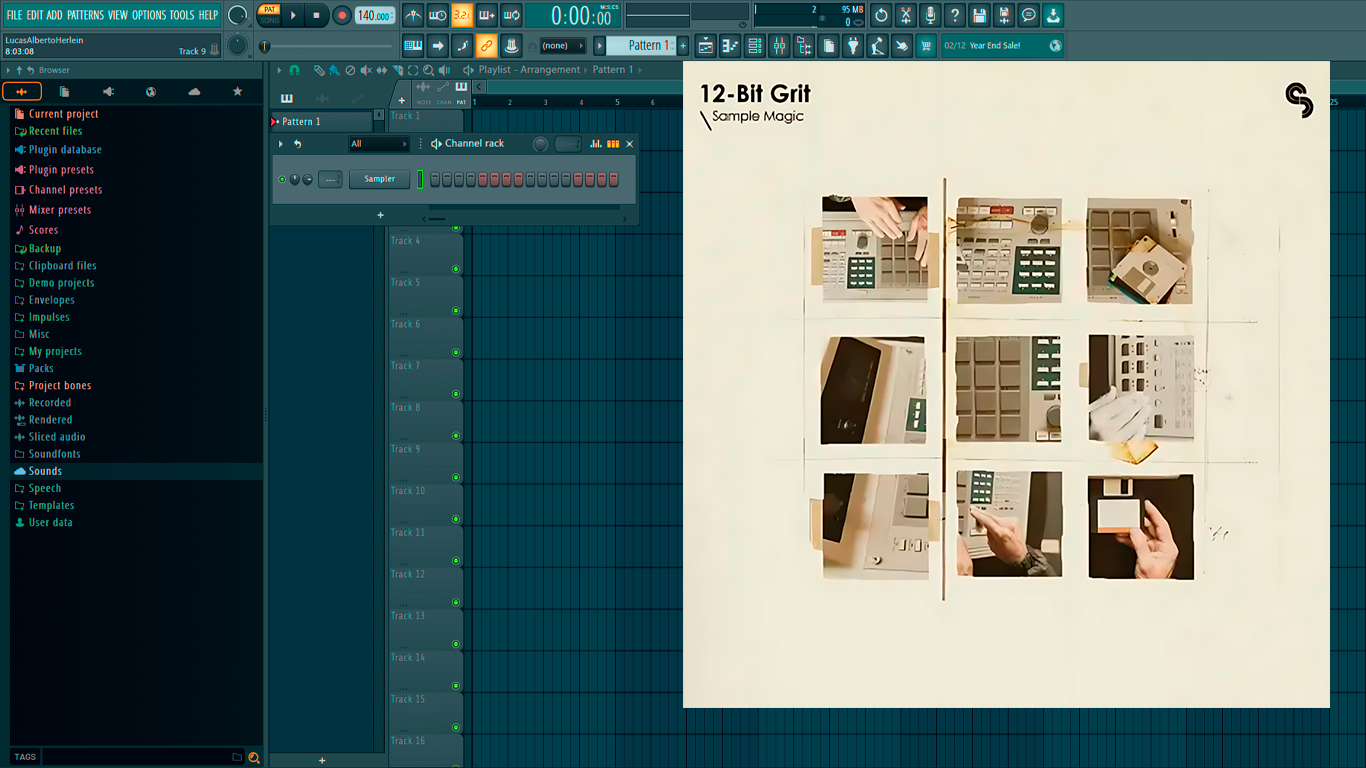Toggle the Track 5 mute LED

coord(456,310)
